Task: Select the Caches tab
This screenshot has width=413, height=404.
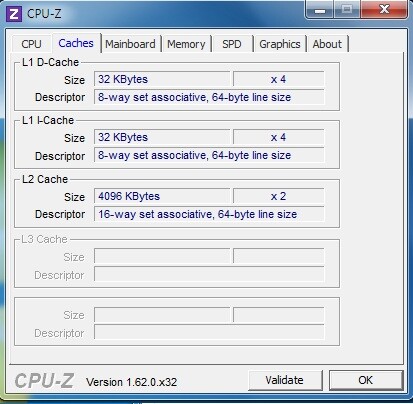Action: [x=76, y=43]
